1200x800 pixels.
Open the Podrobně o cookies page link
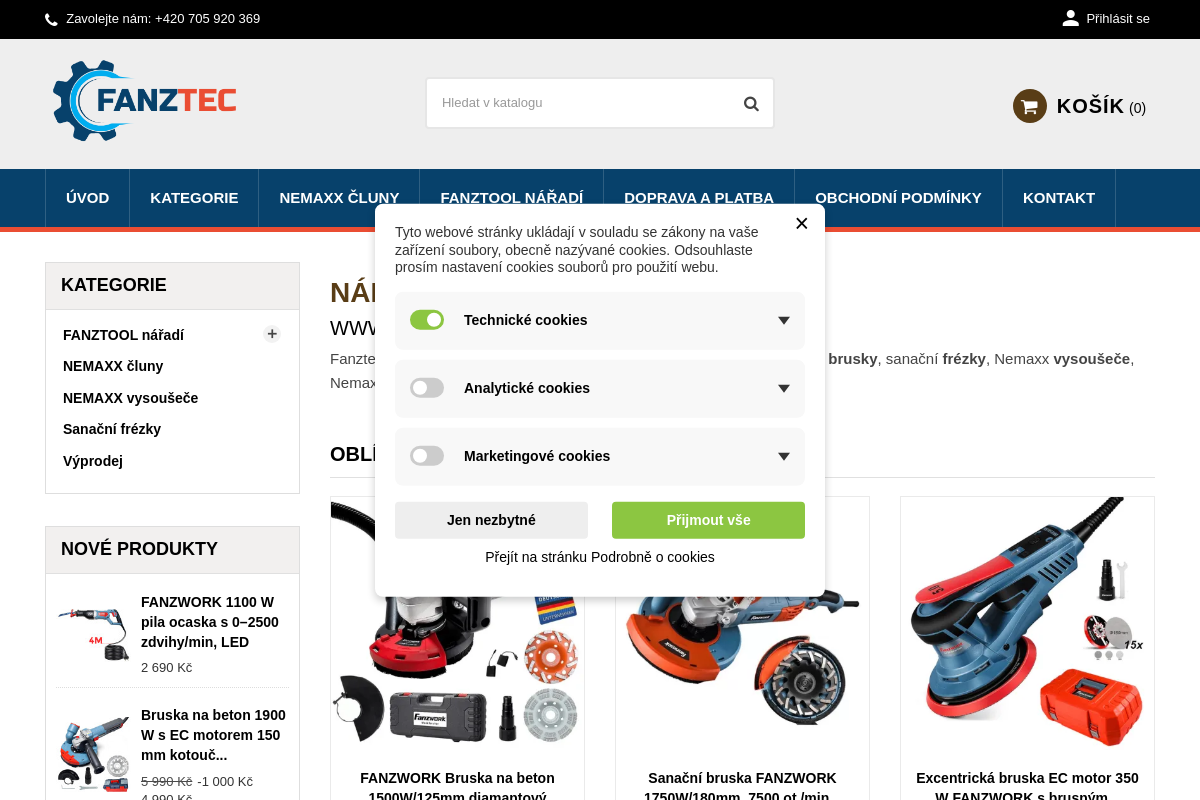point(600,557)
